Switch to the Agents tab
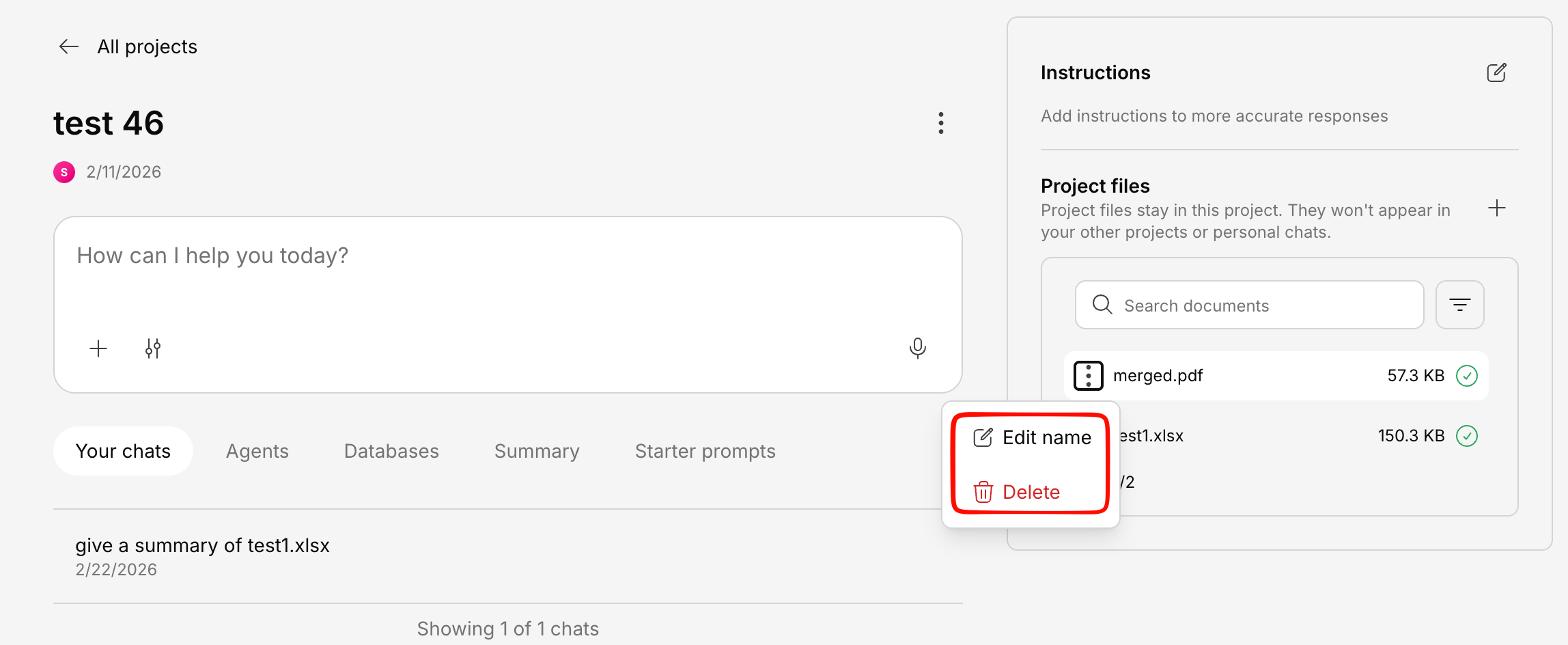Screen dimensions: 1568x645 coord(257,451)
